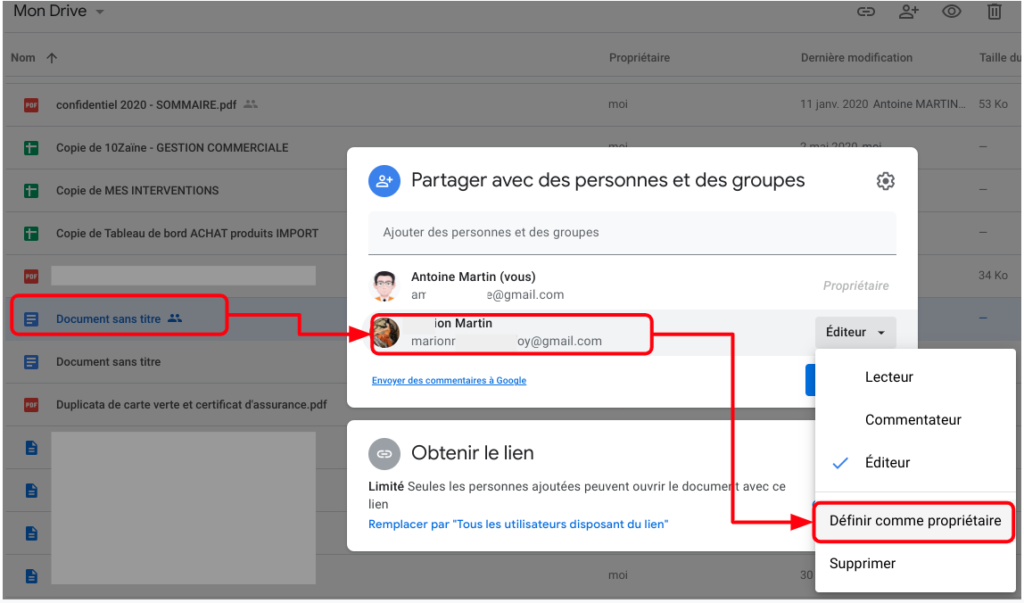The height and width of the screenshot is (603, 1024).
Task: Click the link icon beside Obtenir le lien
Action: (x=384, y=453)
